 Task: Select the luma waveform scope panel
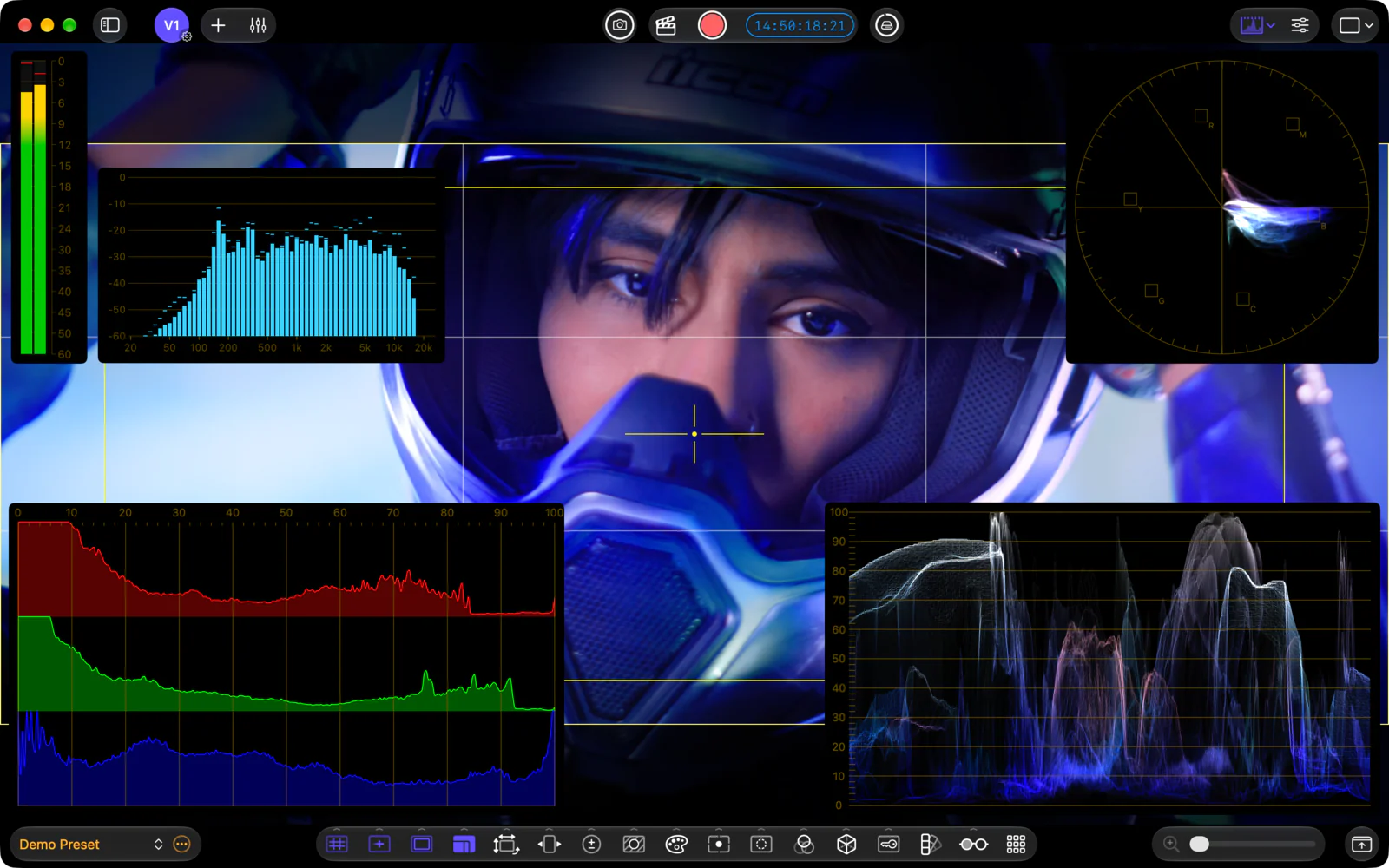pyautogui.click(x=1103, y=658)
